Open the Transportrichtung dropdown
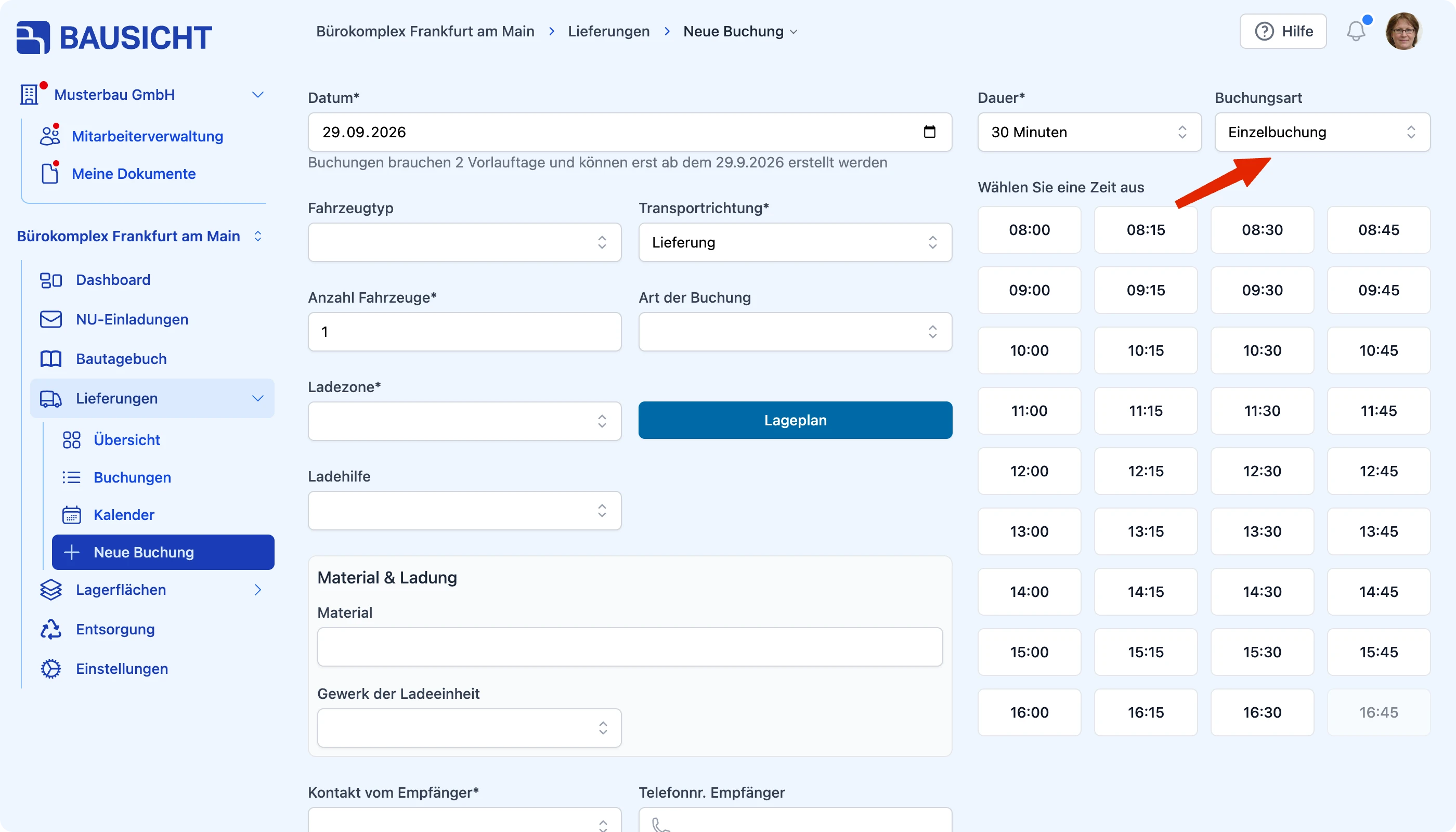The image size is (1456, 832). point(795,242)
